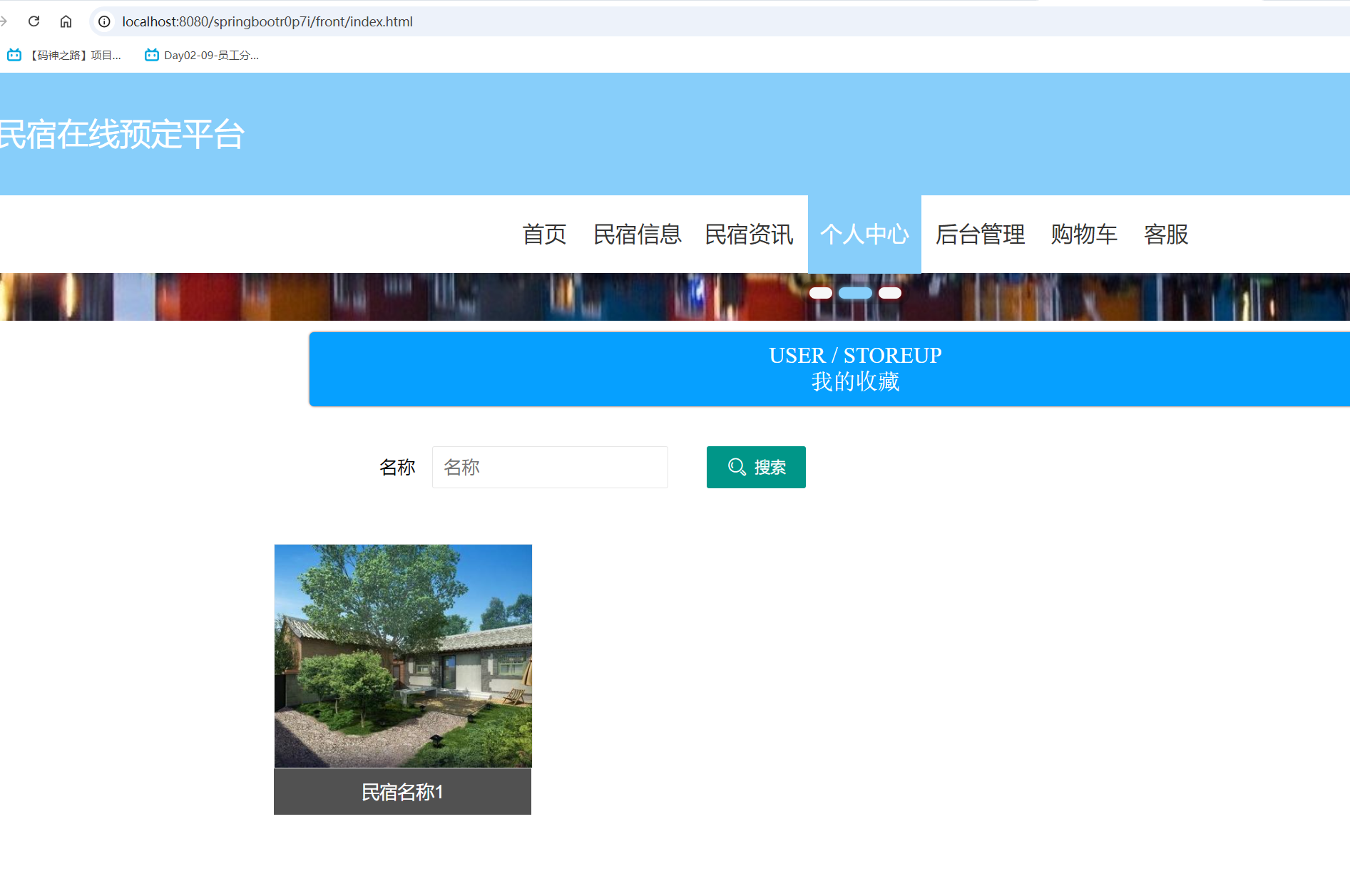Screen dimensions: 1350x896
Task: Click the 购物车 shopping cart entry
Action: [1083, 235]
